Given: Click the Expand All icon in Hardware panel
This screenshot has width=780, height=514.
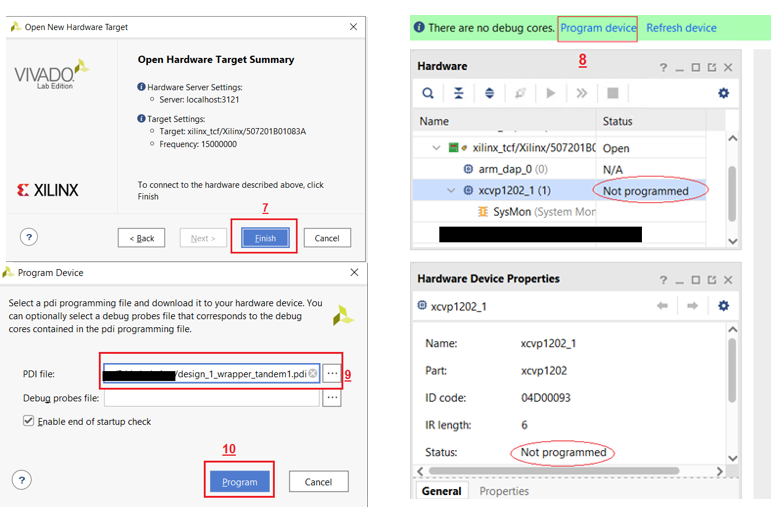Looking at the screenshot, I should pos(489,93).
